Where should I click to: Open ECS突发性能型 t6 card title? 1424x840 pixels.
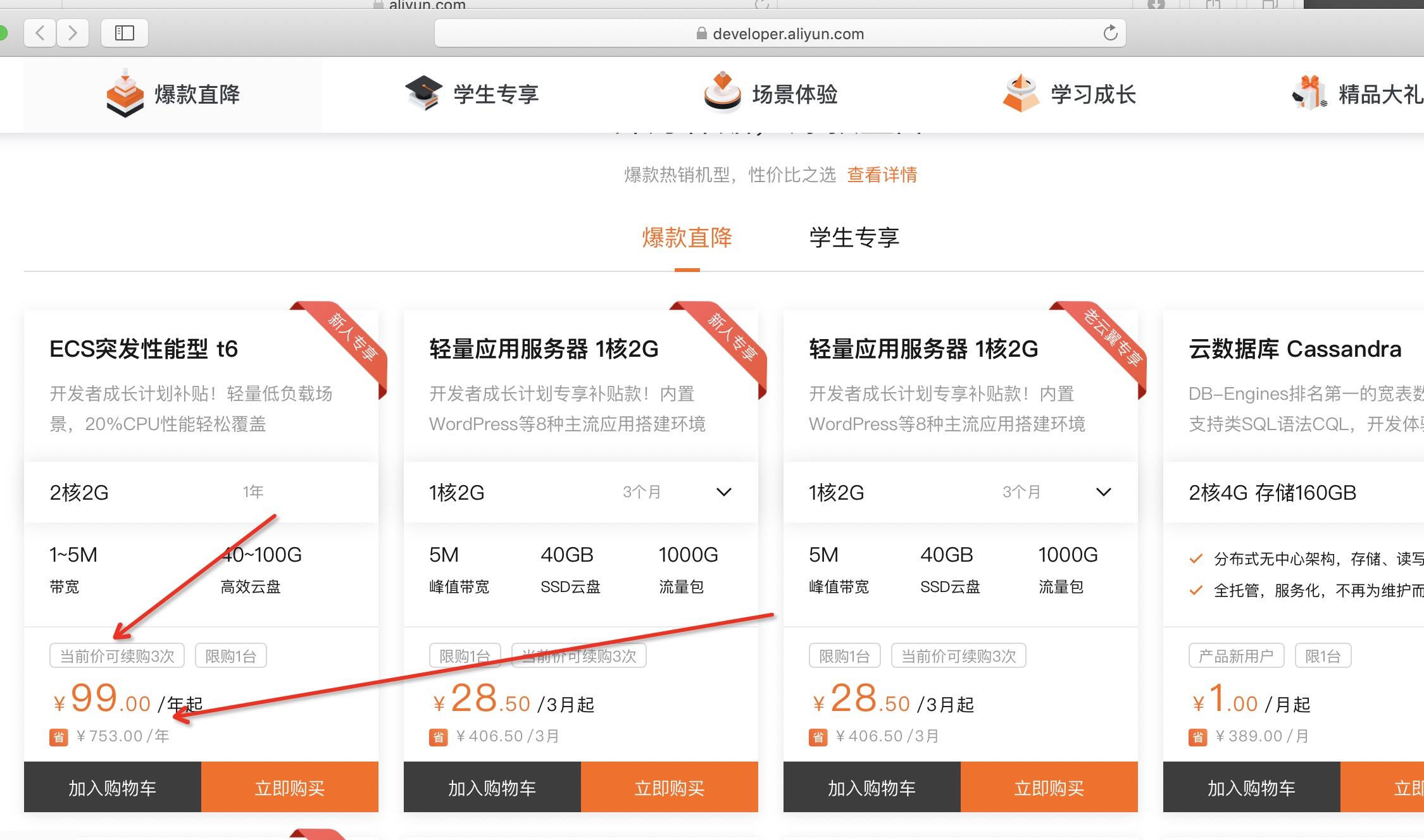[x=144, y=349]
